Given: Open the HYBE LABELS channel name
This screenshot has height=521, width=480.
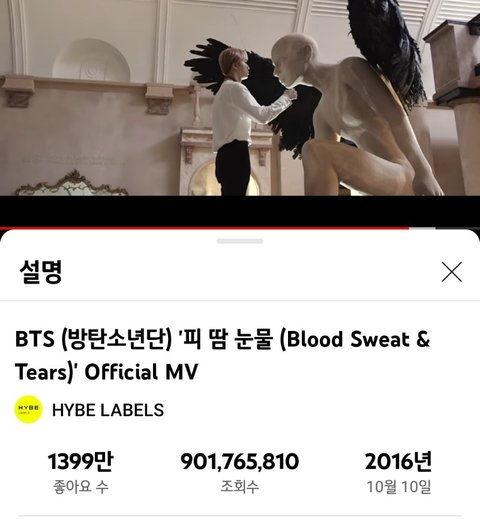Looking at the screenshot, I should tap(108, 410).
